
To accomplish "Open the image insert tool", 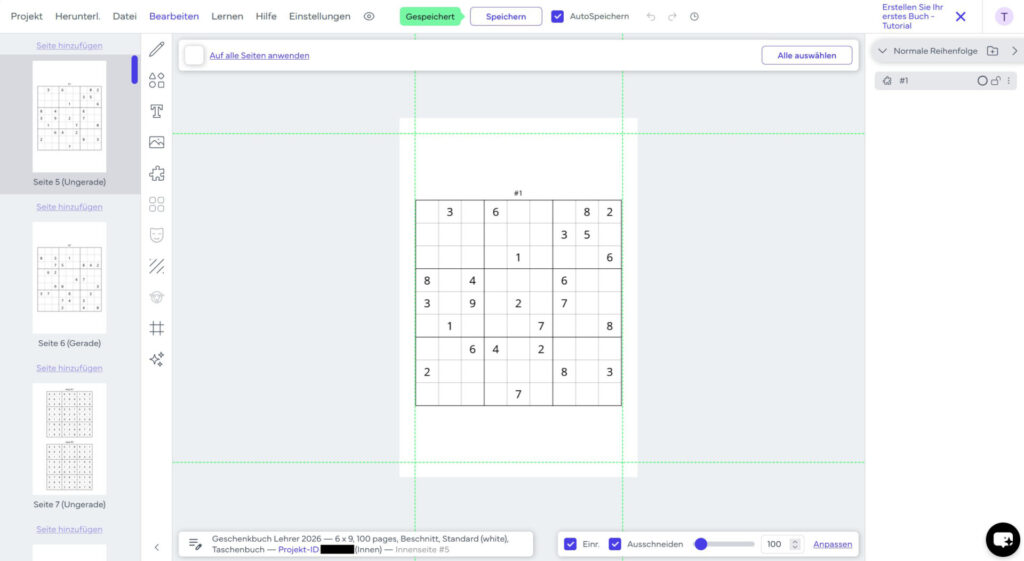I will pos(157,142).
